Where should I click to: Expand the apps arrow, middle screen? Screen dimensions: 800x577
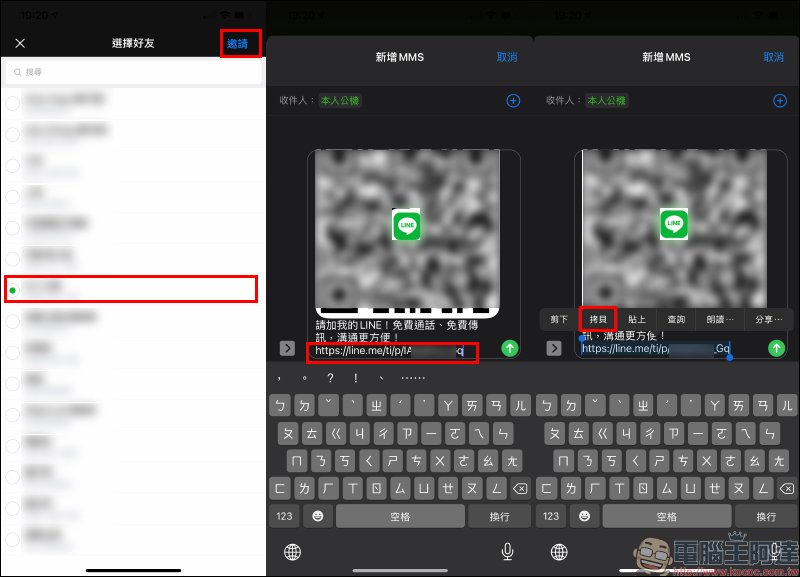(288, 348)
